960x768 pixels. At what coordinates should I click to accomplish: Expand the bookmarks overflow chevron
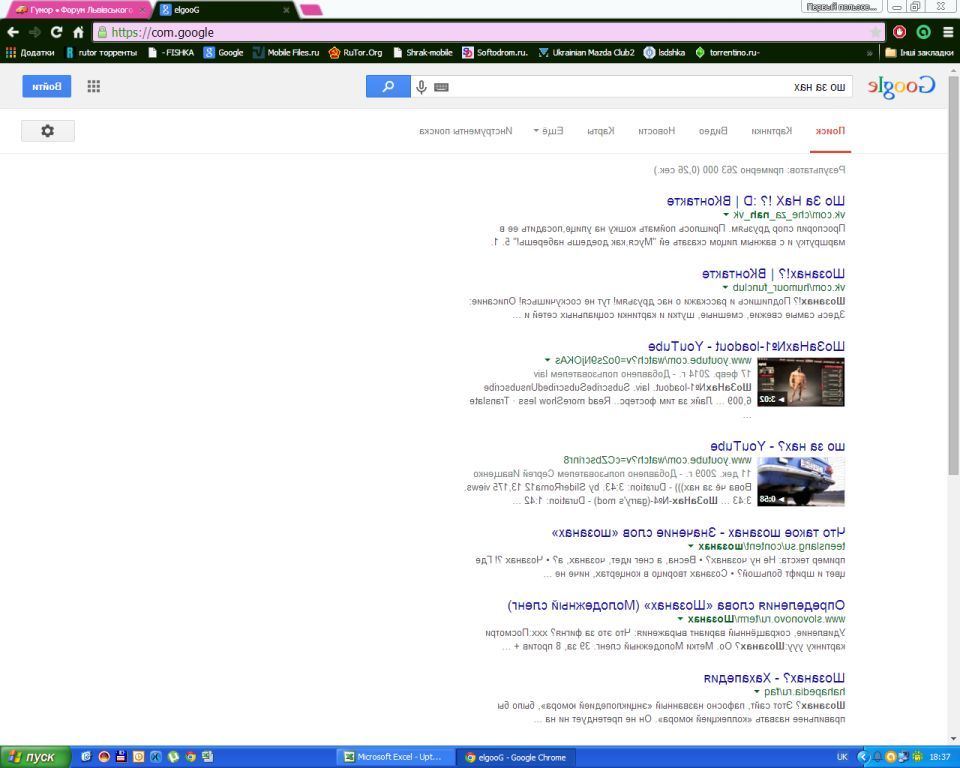point(869,53)
